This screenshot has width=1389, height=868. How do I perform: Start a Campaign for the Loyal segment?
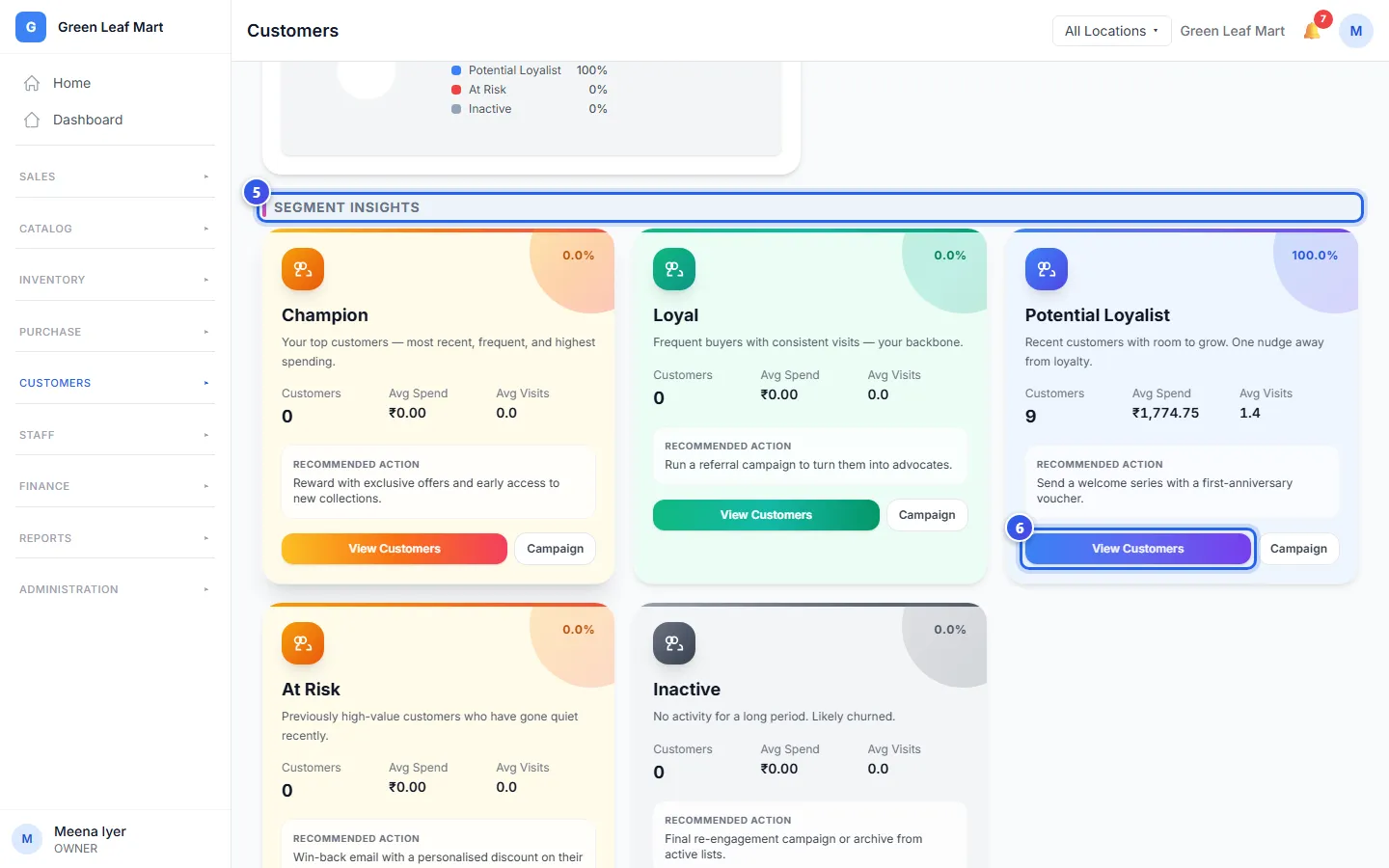[x=927, y=515]
